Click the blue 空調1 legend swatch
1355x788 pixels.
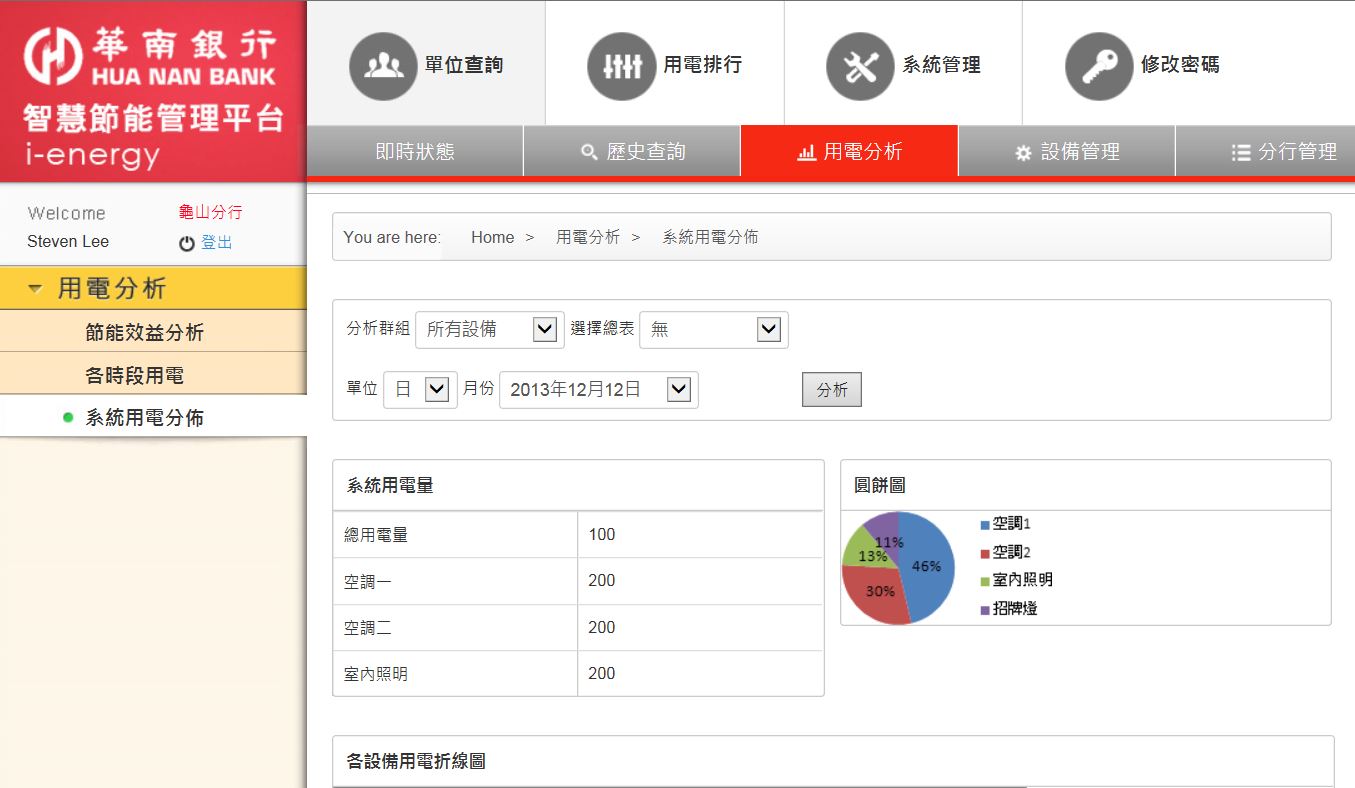tap(985, 524)
